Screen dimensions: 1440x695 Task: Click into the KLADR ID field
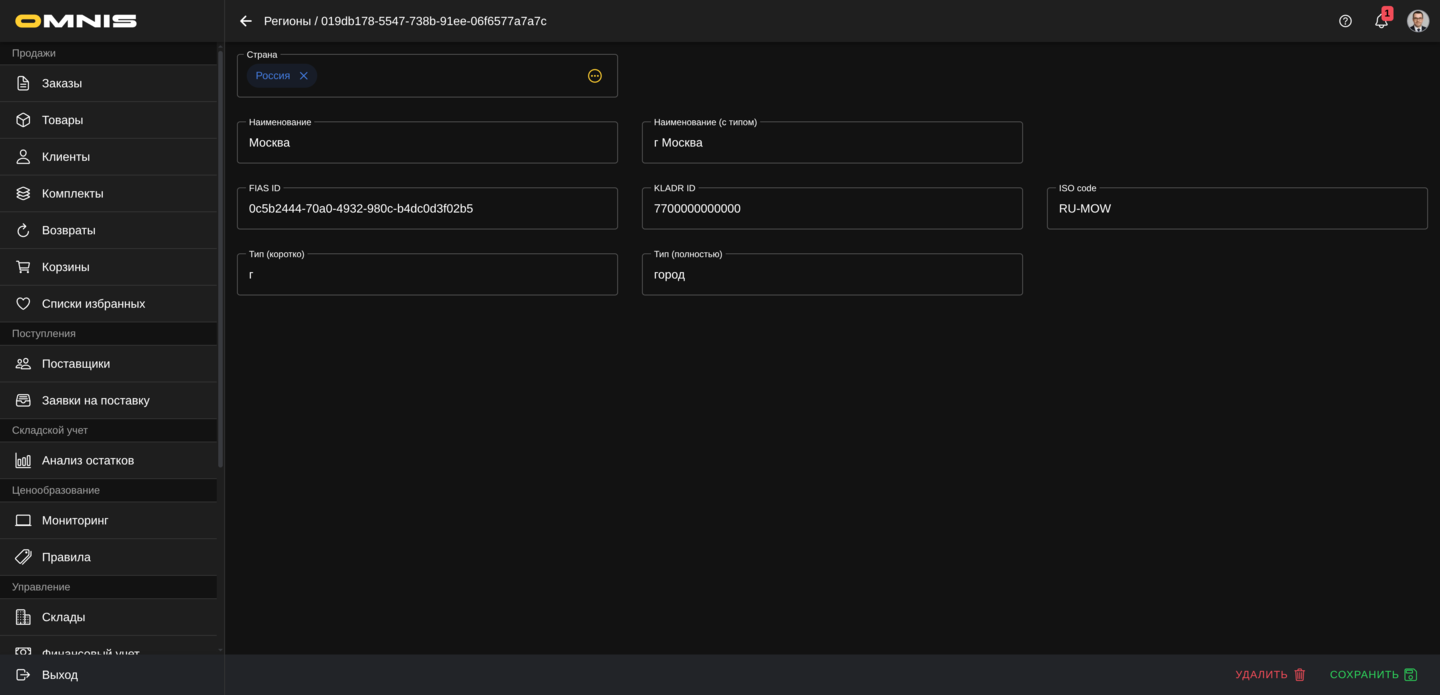(x=831, y=209)
